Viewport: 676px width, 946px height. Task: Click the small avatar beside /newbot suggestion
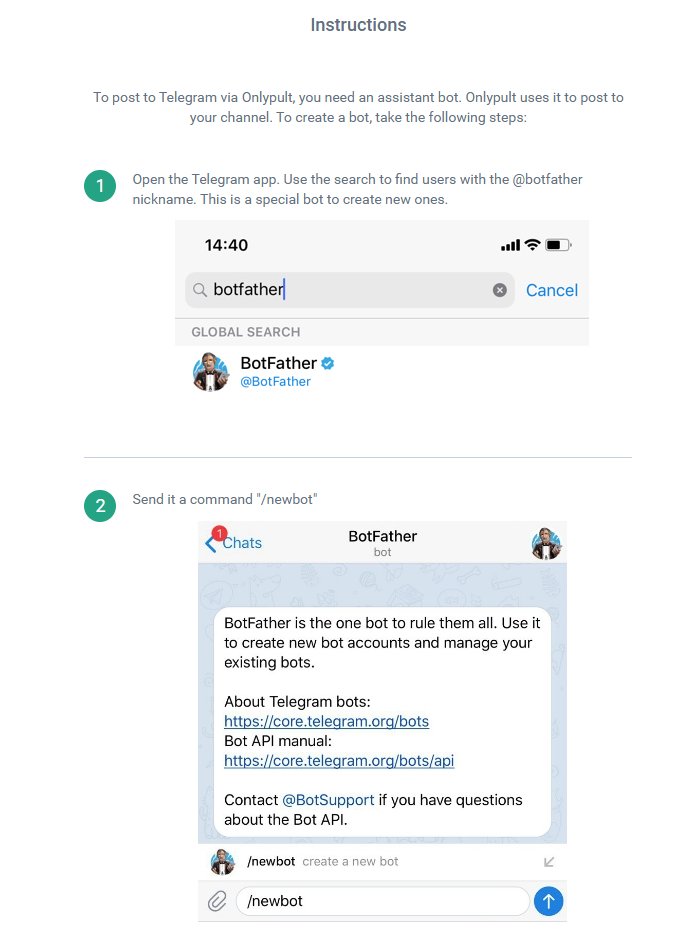coord(222,862)
